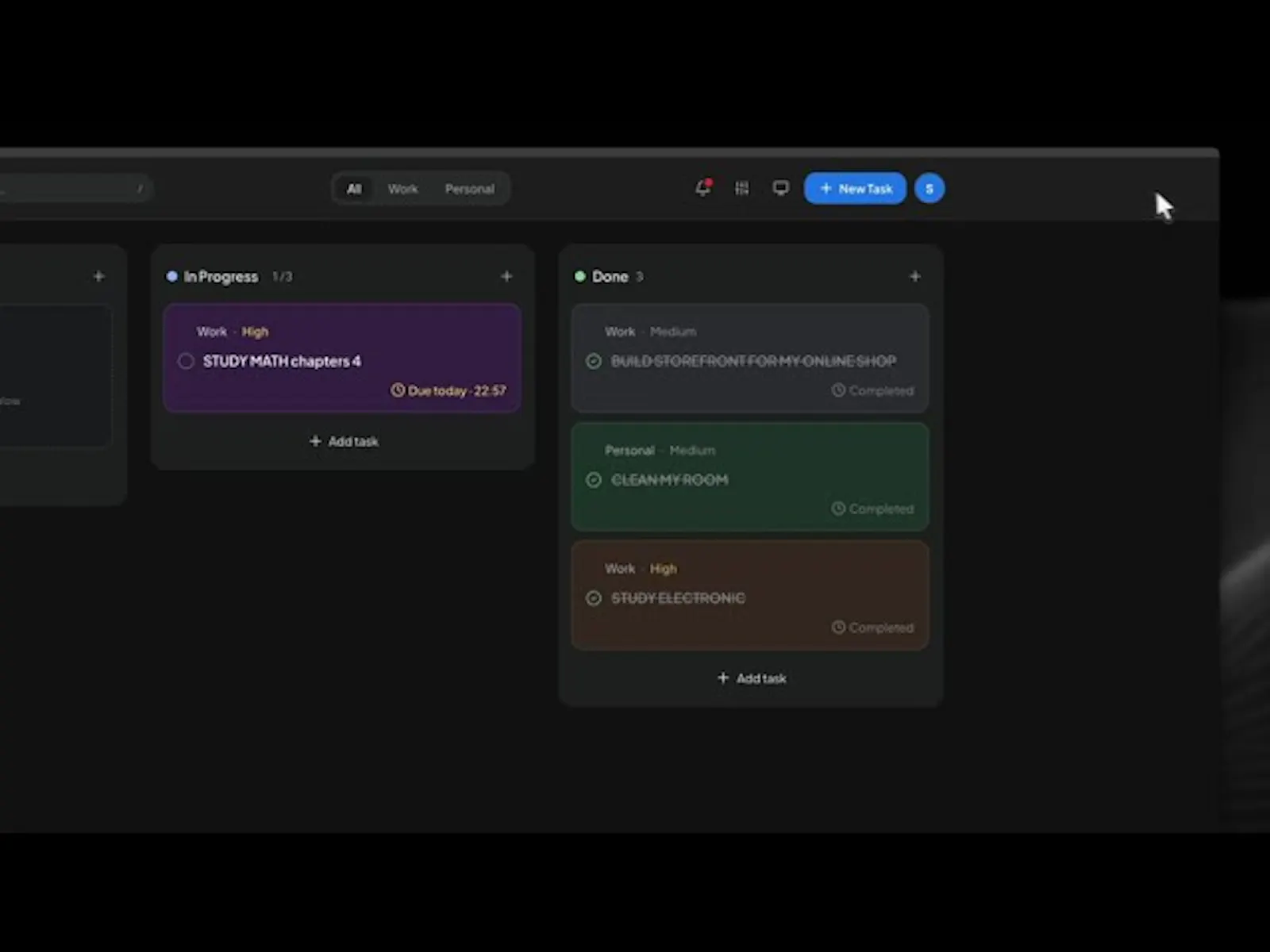Mark STUDY MATH chapters 4 as complete
Image resolution: width=1270 pixels, height=952 pixels.
pyautogui.click(x=186, y=361)
